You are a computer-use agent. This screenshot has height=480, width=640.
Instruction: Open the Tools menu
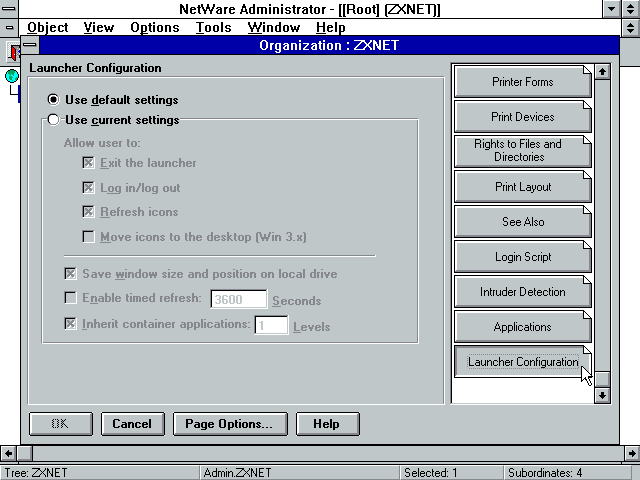[x=213, y=27]
